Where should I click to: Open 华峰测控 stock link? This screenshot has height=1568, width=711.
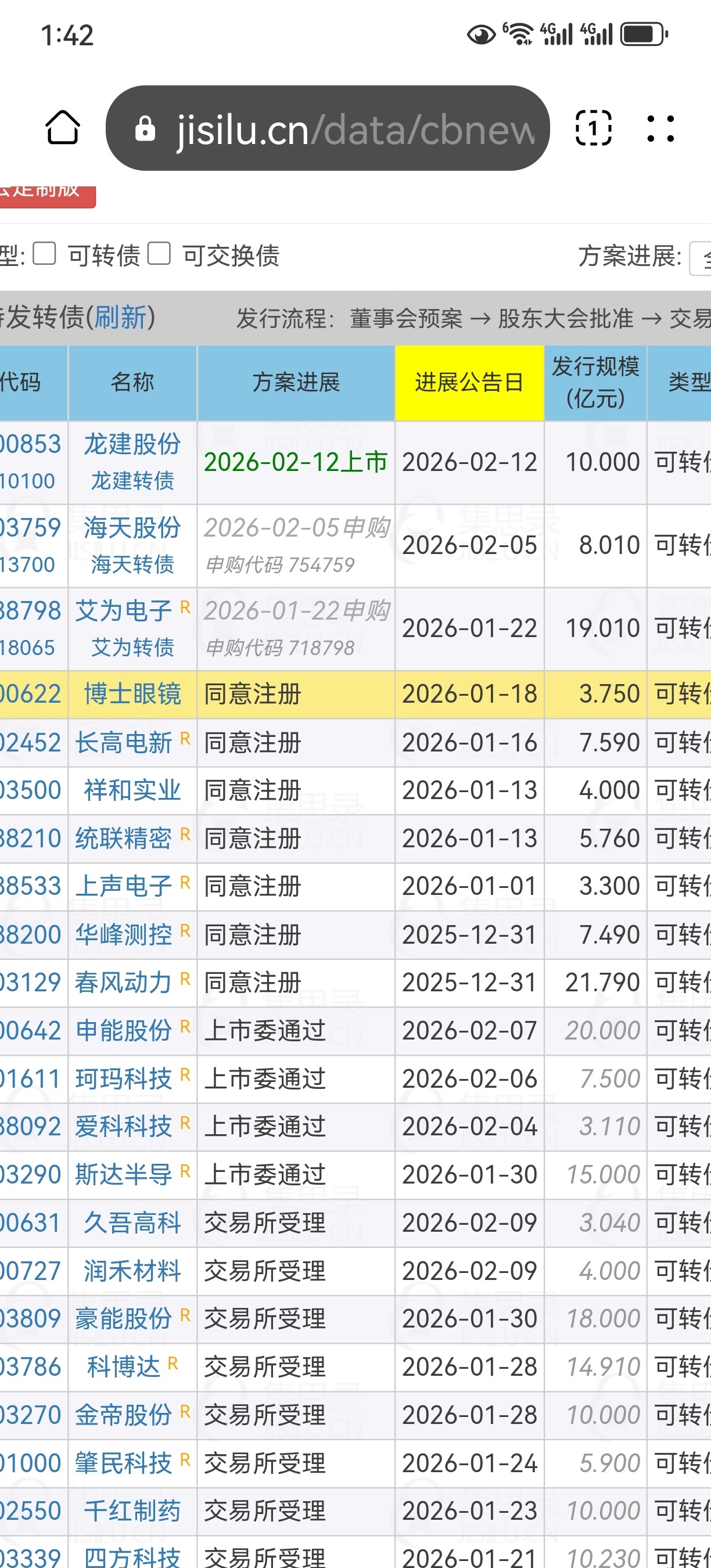(124, 935)
